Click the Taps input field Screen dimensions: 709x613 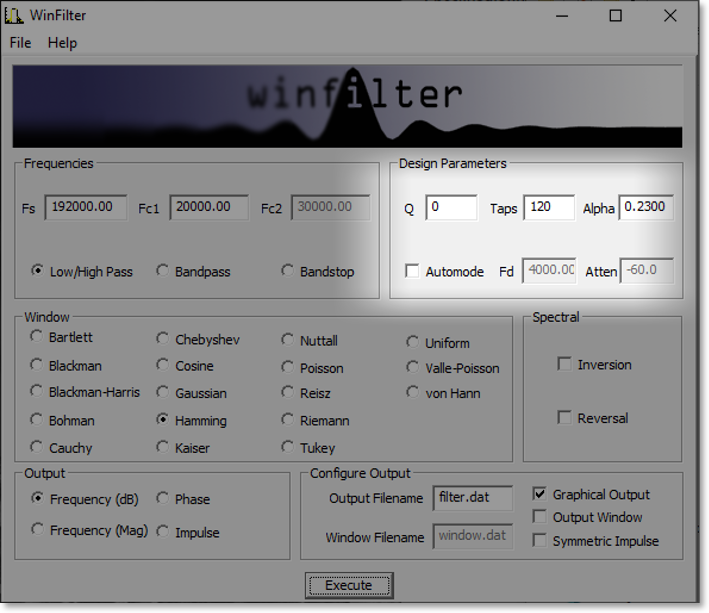pyautogui.click(x=548, y=208)
